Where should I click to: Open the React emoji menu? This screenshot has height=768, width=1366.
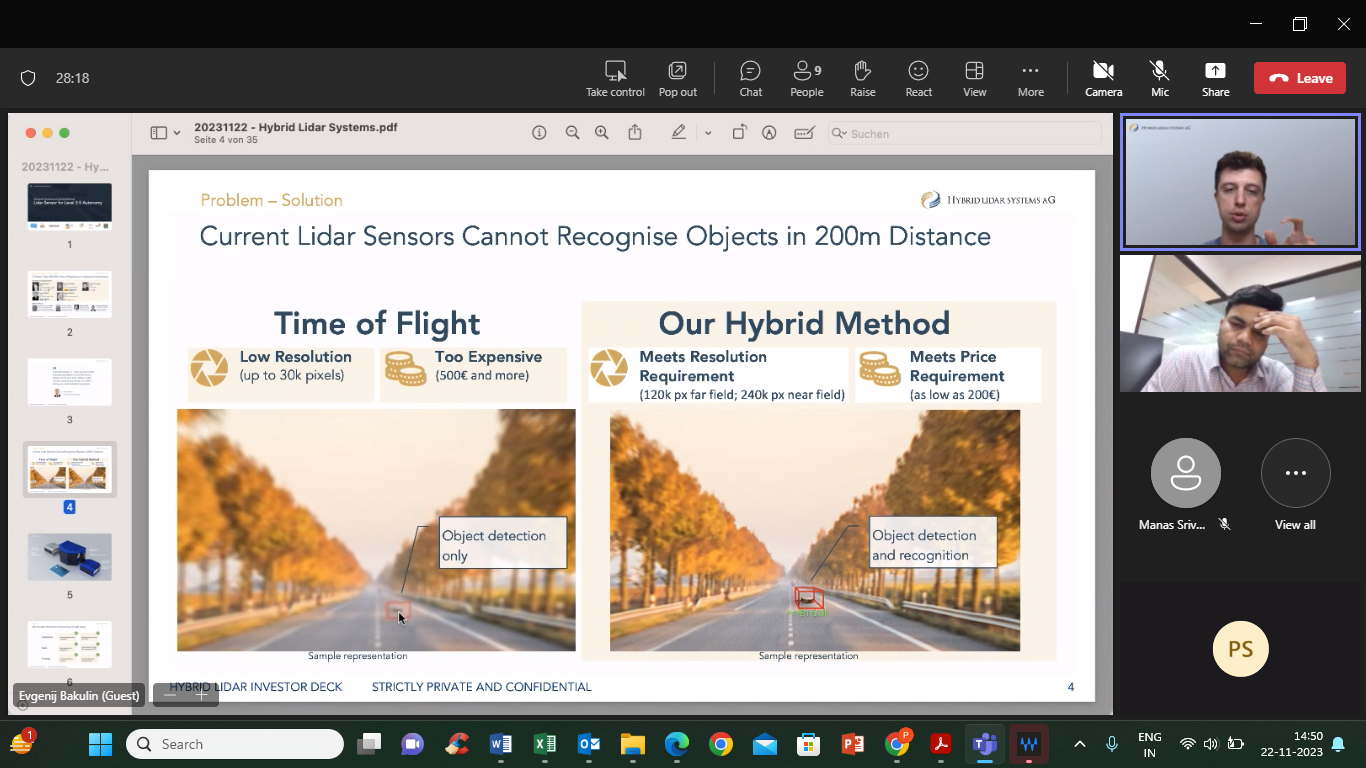point(918,78)
